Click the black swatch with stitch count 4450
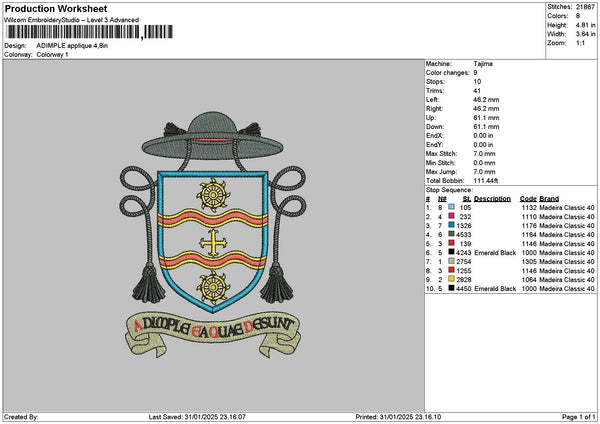The image size is (600, 424). (x=452, y=288)
